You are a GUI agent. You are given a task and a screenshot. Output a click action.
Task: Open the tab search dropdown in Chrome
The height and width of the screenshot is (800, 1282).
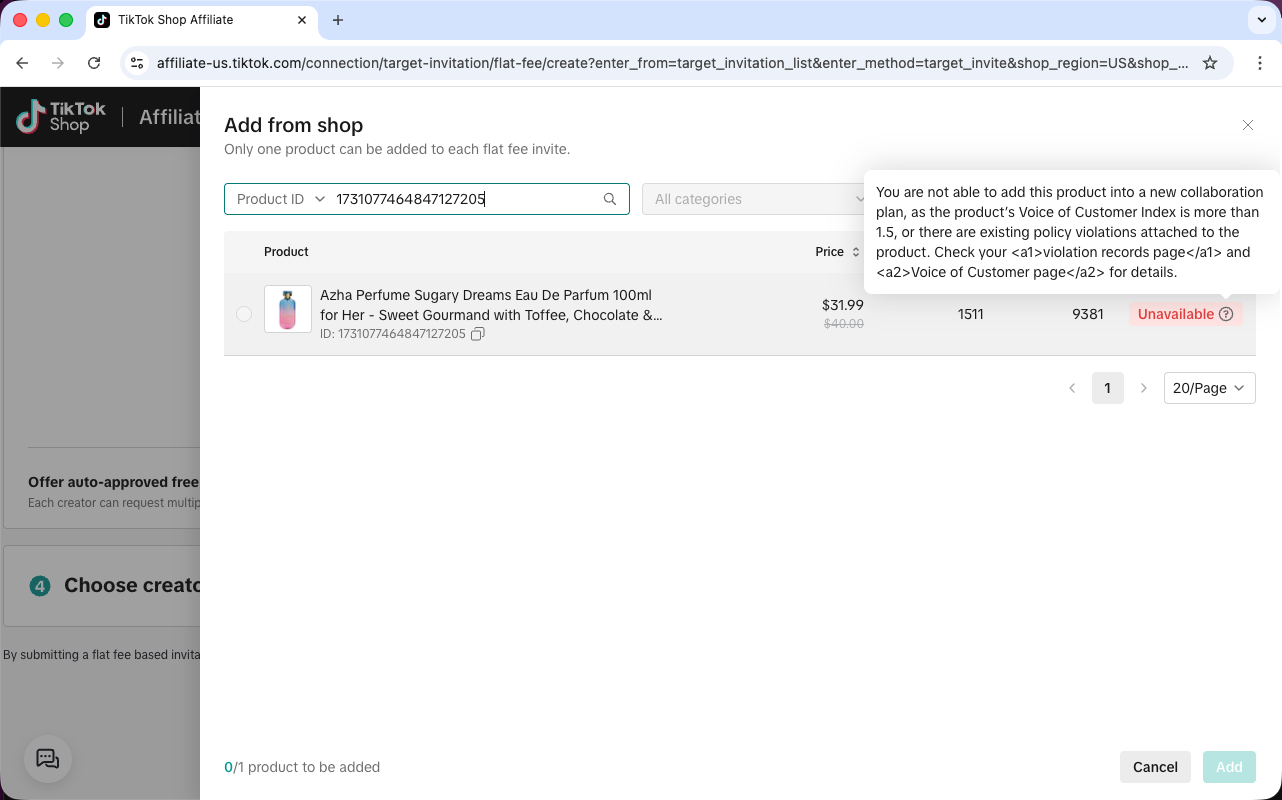(x=1262, y=20)
